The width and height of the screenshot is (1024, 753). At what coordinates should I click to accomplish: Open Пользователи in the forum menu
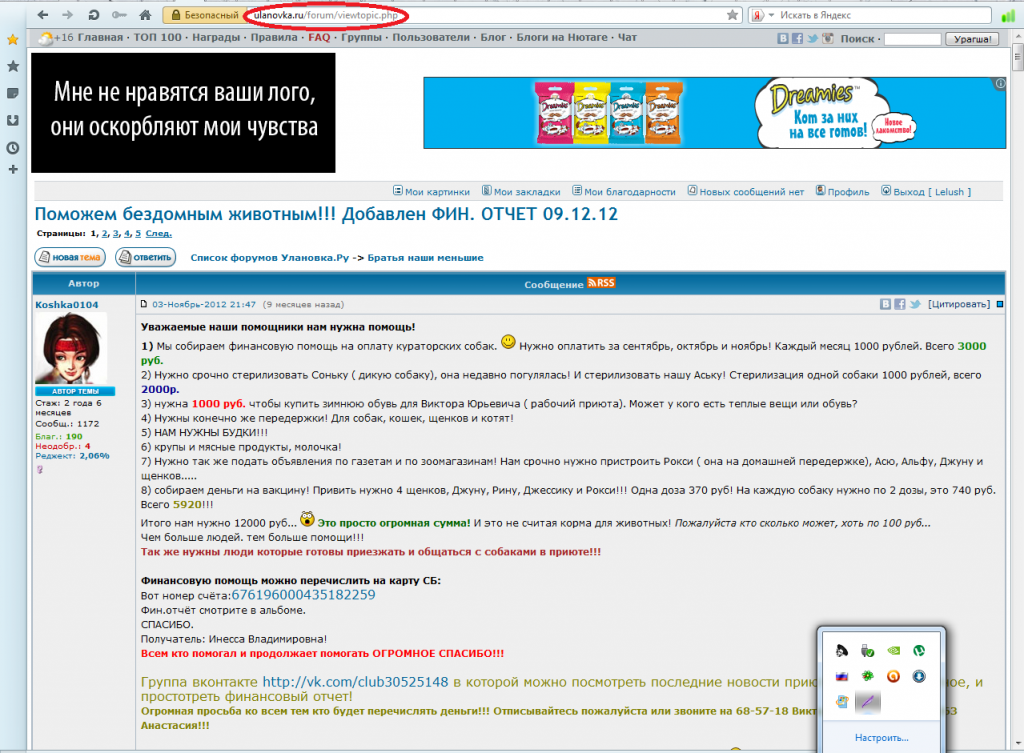tap(431, 37)
